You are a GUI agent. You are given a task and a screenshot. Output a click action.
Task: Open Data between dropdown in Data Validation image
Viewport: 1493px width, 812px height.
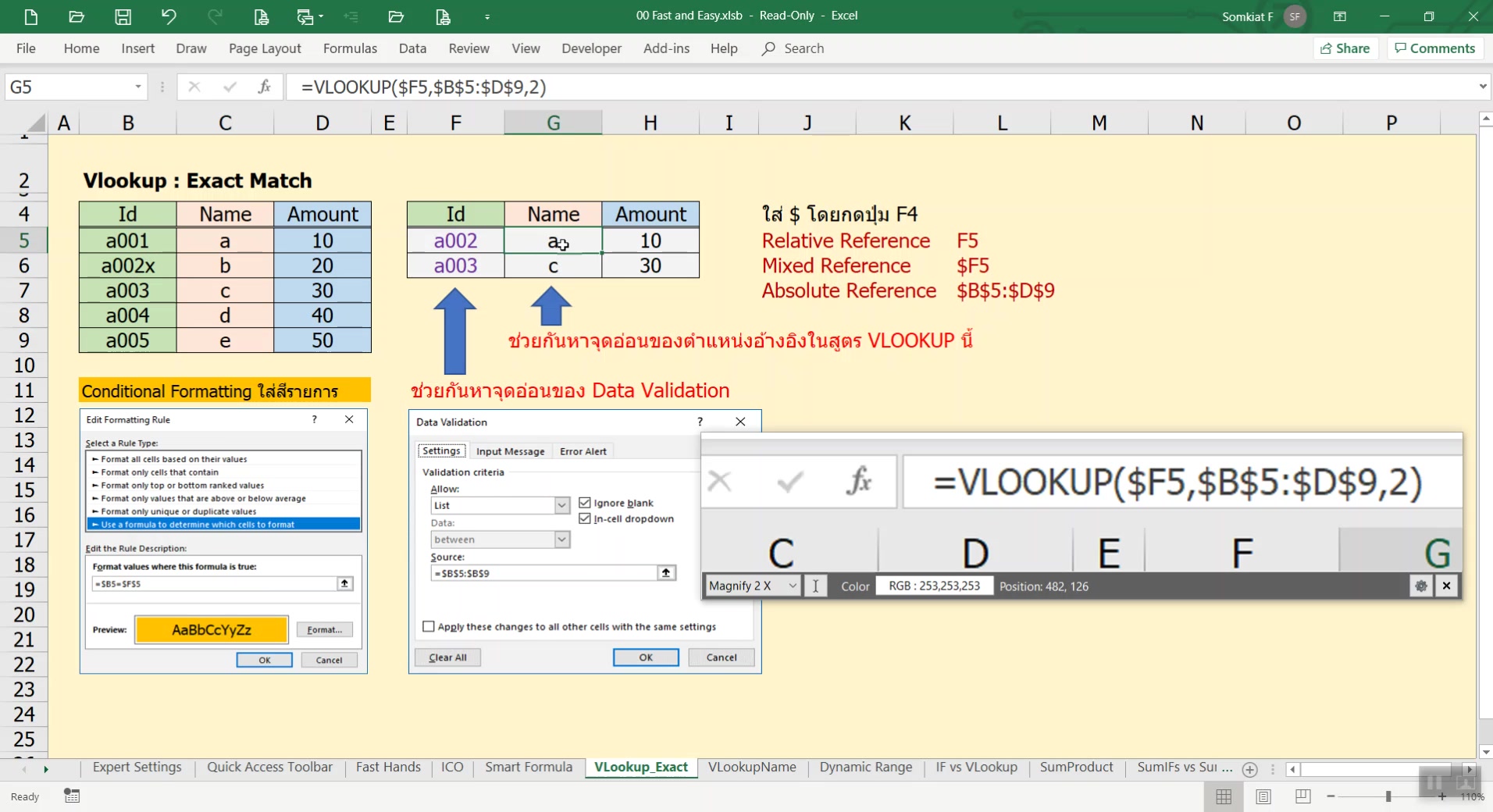pos(562,540)
